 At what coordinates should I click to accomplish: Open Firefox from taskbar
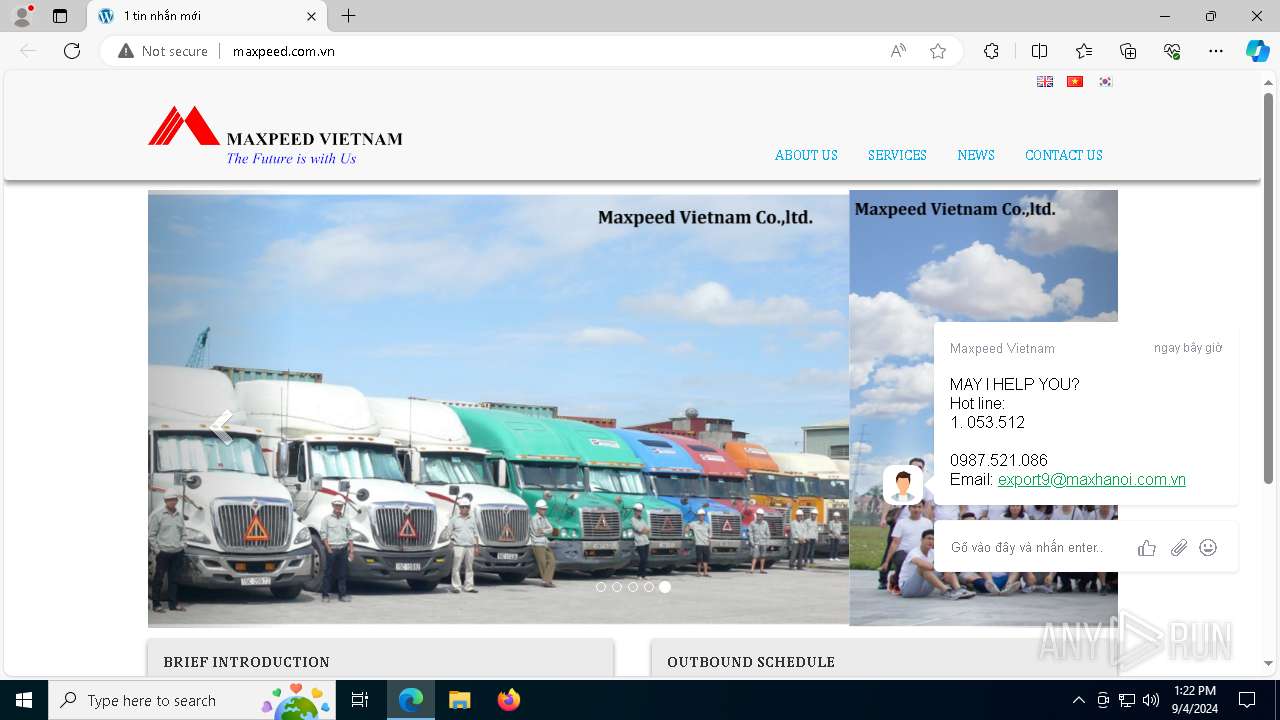(x=509, y=700)
